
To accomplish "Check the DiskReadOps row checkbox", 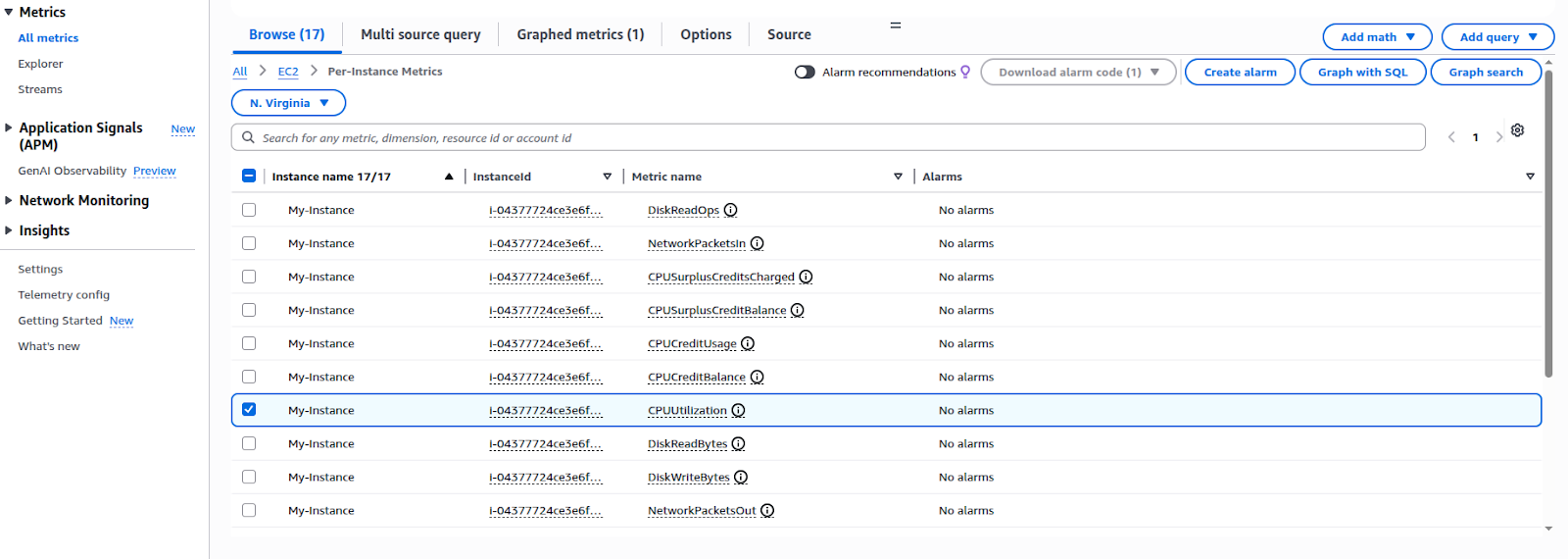I will pyautogui.click(x=249, y=210).
